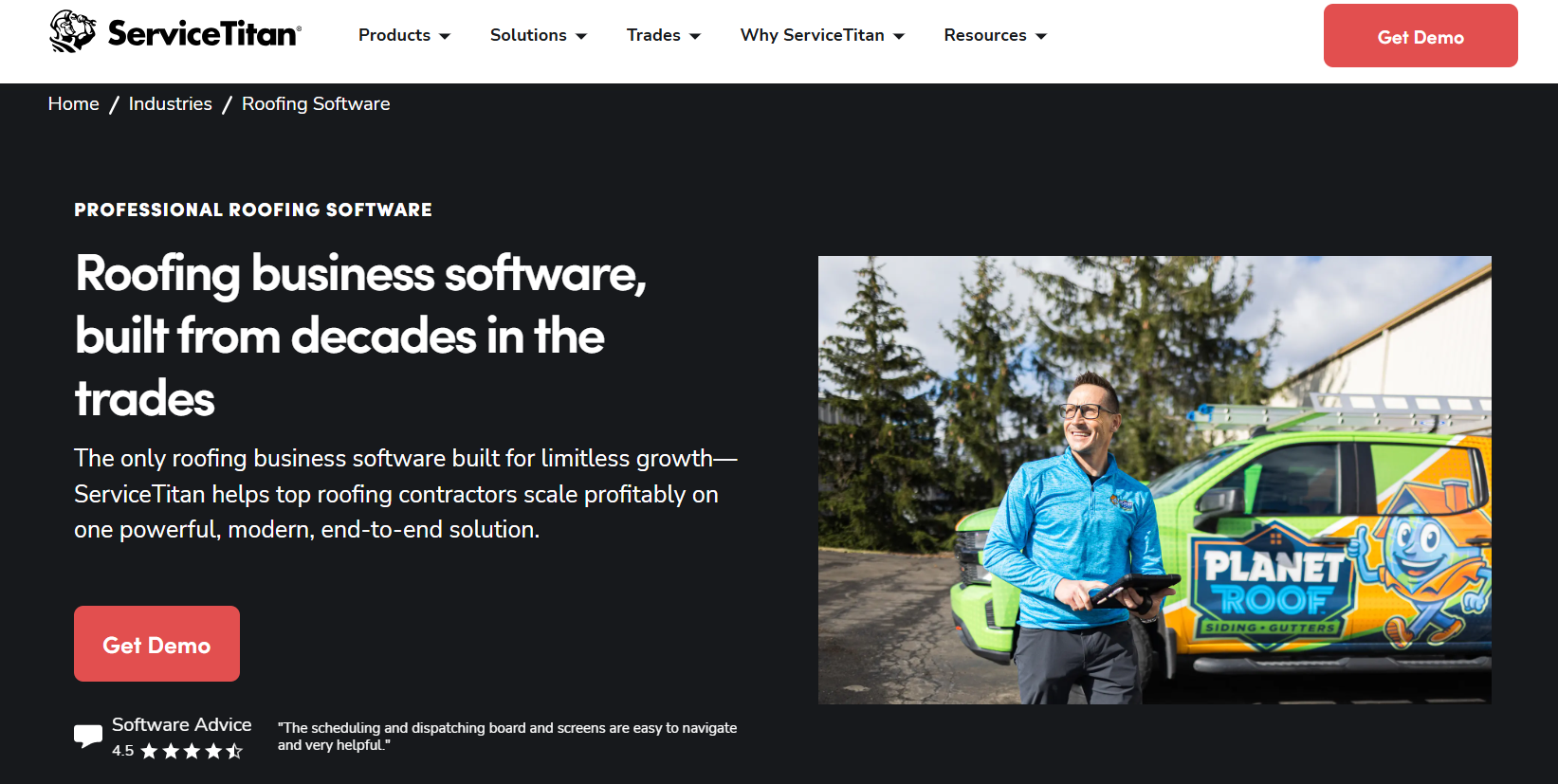The width and height of the screenshot is (1558, 784).
Task: Select Roofing Software breadcrumb
Action: (316, 103)
